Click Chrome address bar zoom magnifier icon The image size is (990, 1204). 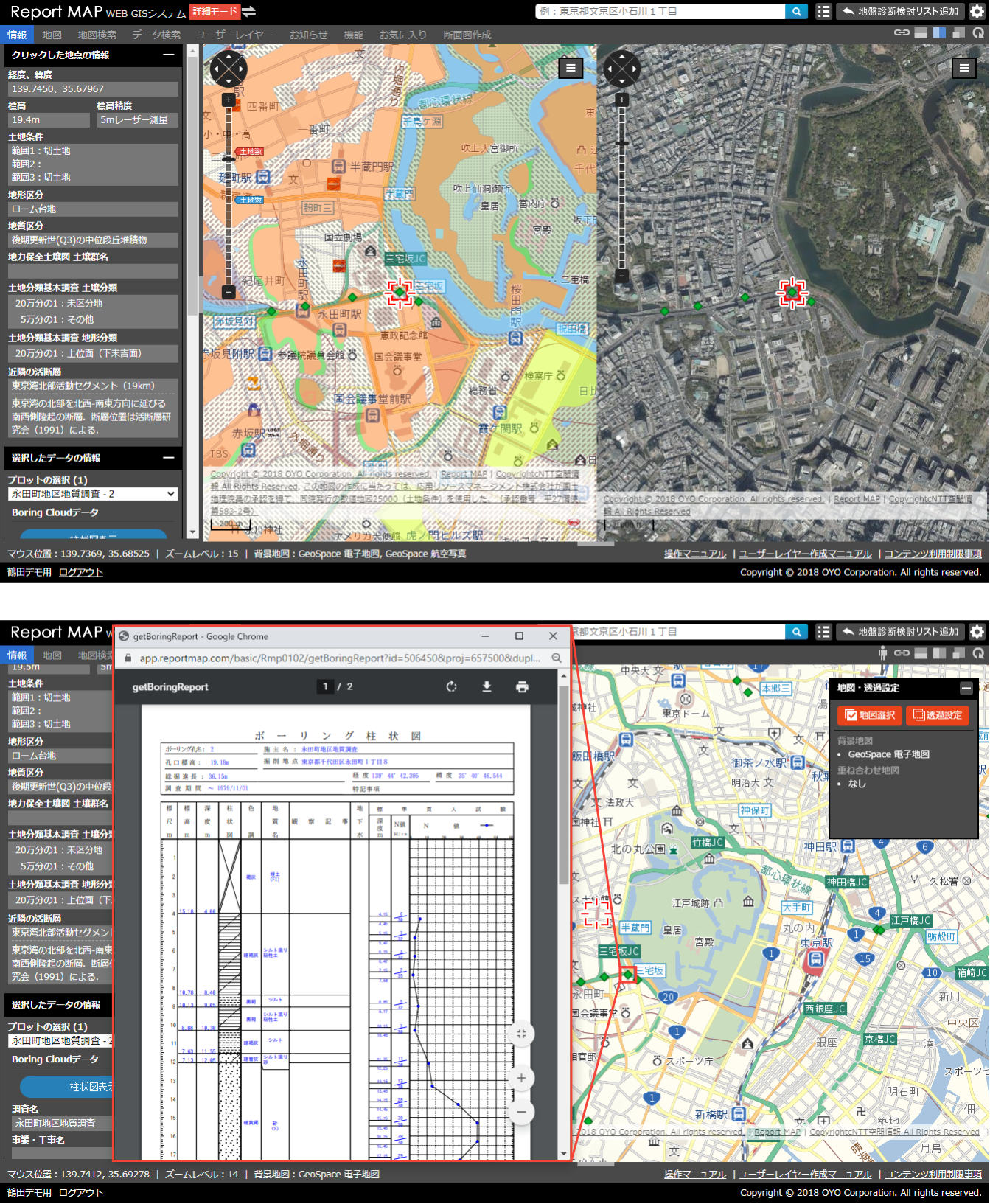tap(557, 658)
